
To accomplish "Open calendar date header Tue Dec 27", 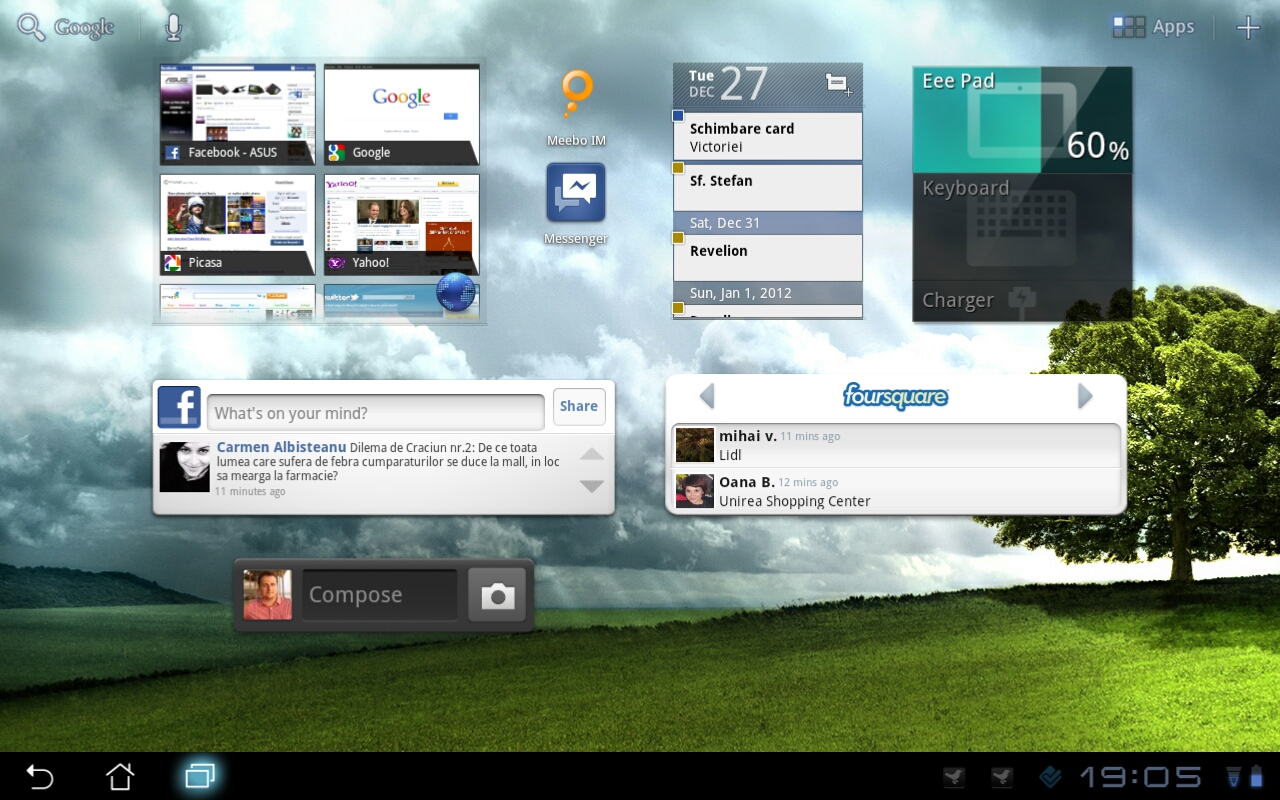I will tap(728, 85).
